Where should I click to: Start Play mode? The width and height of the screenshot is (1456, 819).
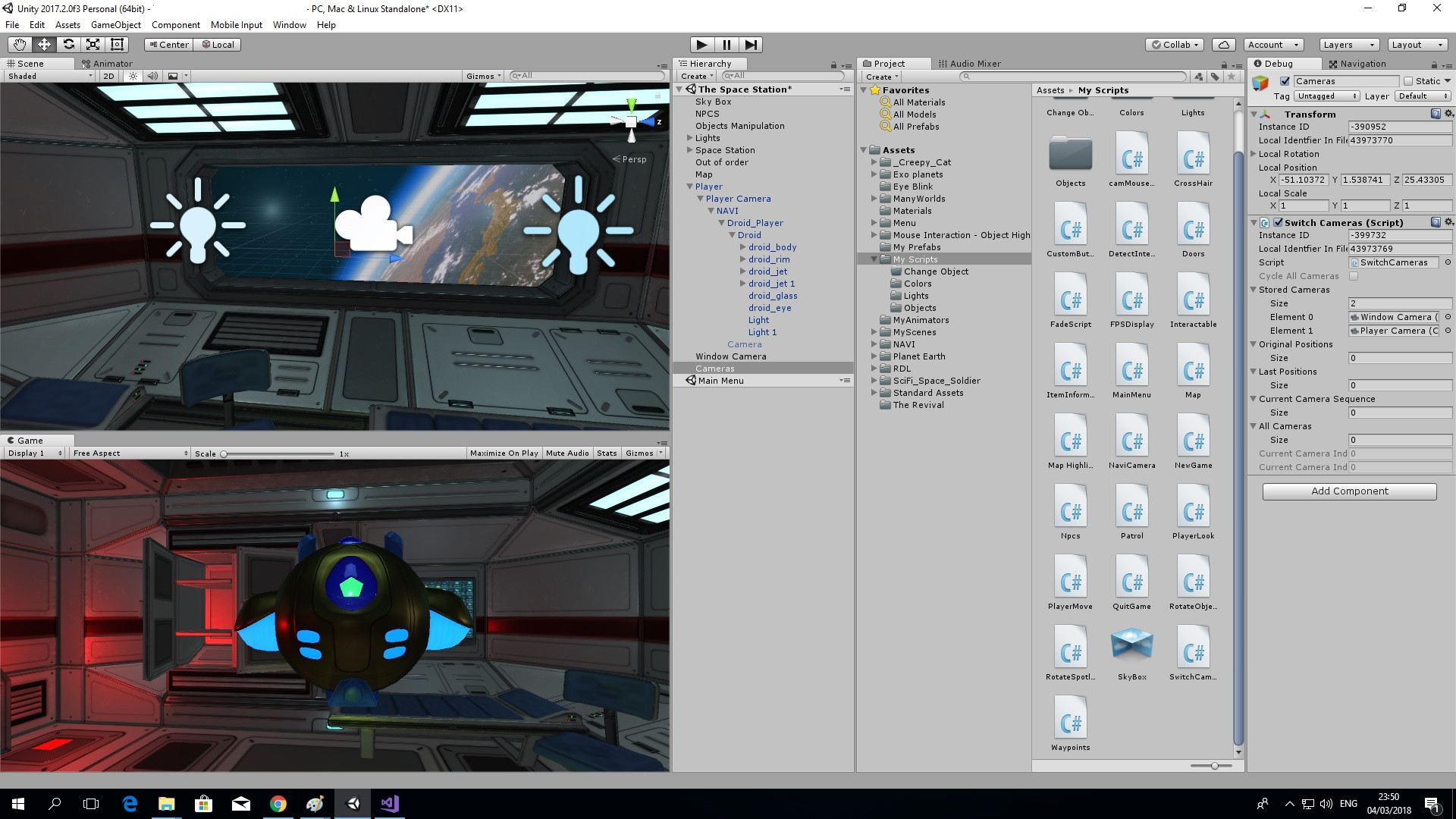tap(702, 45)
